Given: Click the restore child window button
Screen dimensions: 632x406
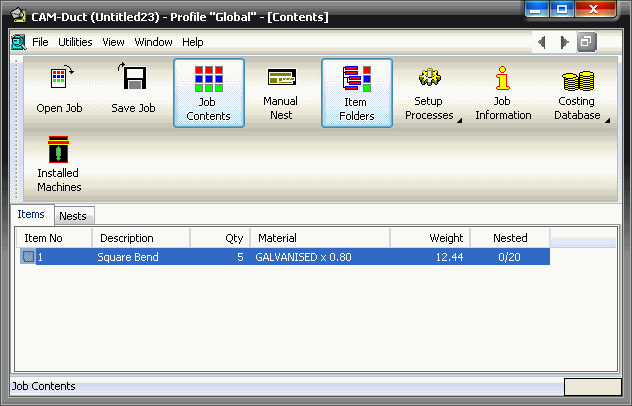Looking at the screenshot, I should 586,42.
